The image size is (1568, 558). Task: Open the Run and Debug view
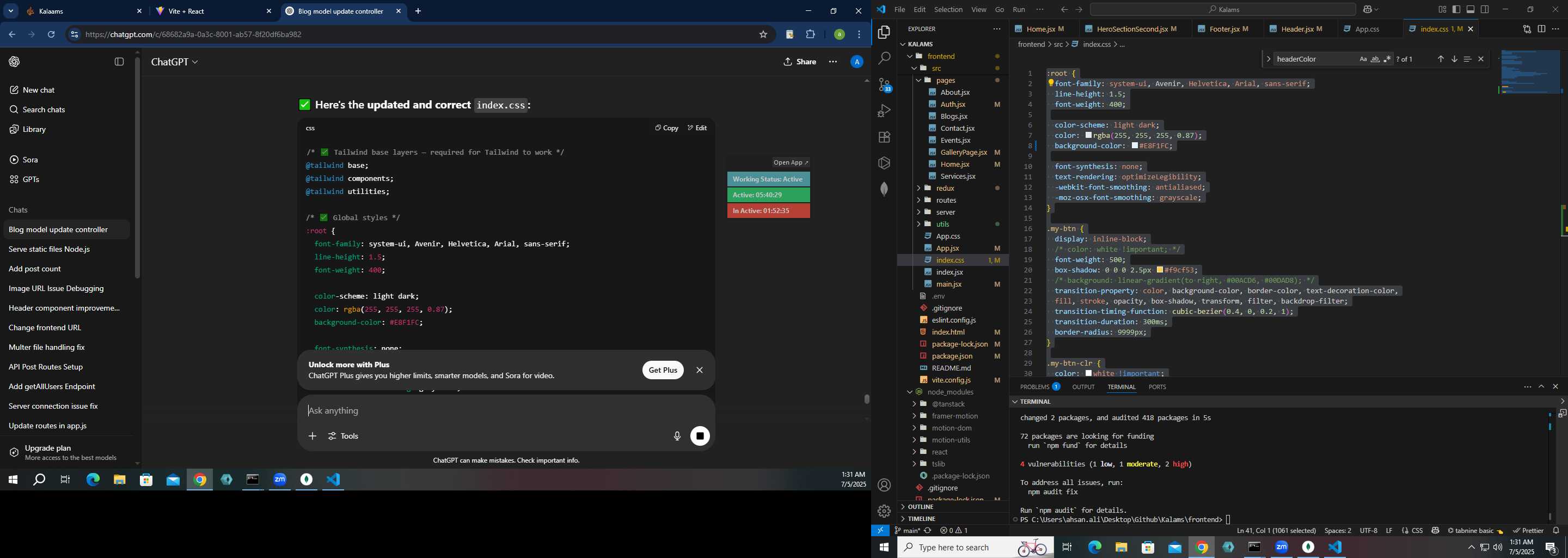[884, 111]
